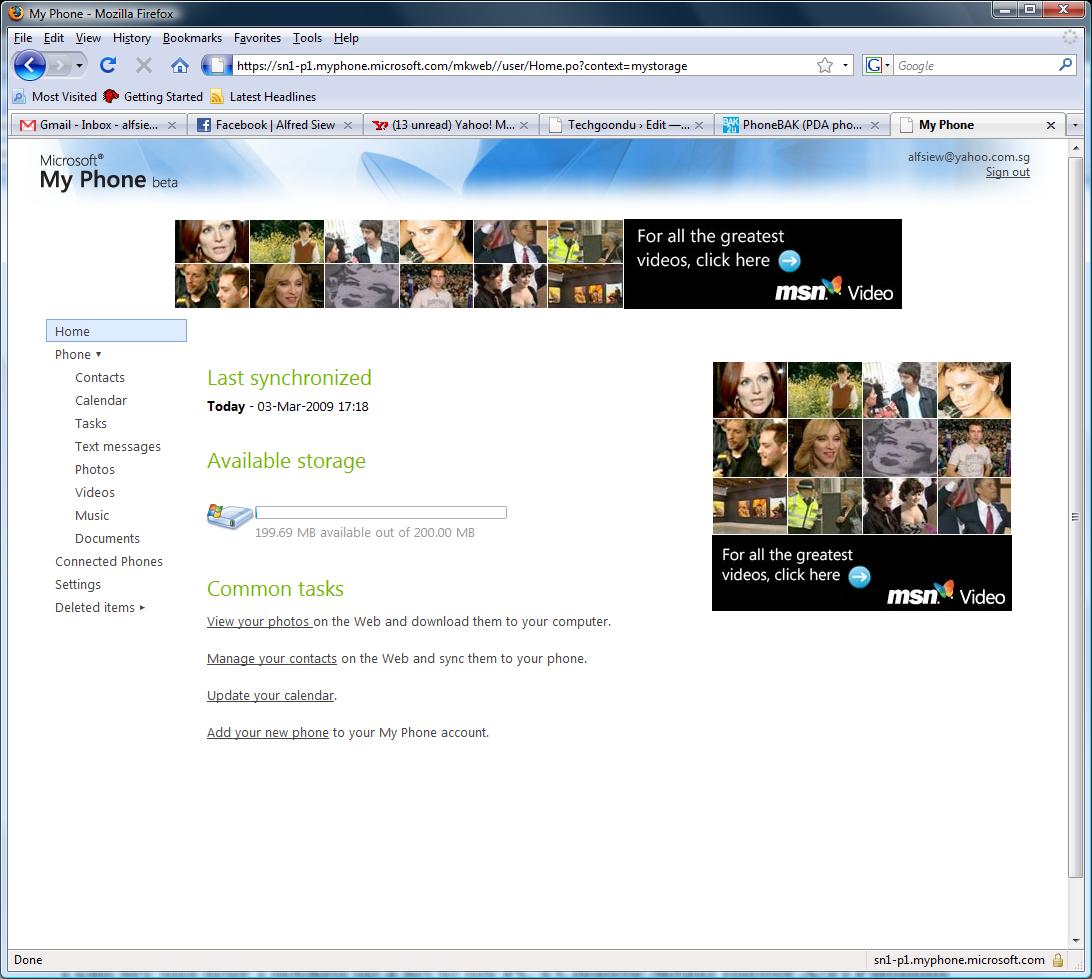Image resolution: width=1092 pixels, height=979 pixels.
Task: Open the address bar history dropdown
Action: [845, 65]
